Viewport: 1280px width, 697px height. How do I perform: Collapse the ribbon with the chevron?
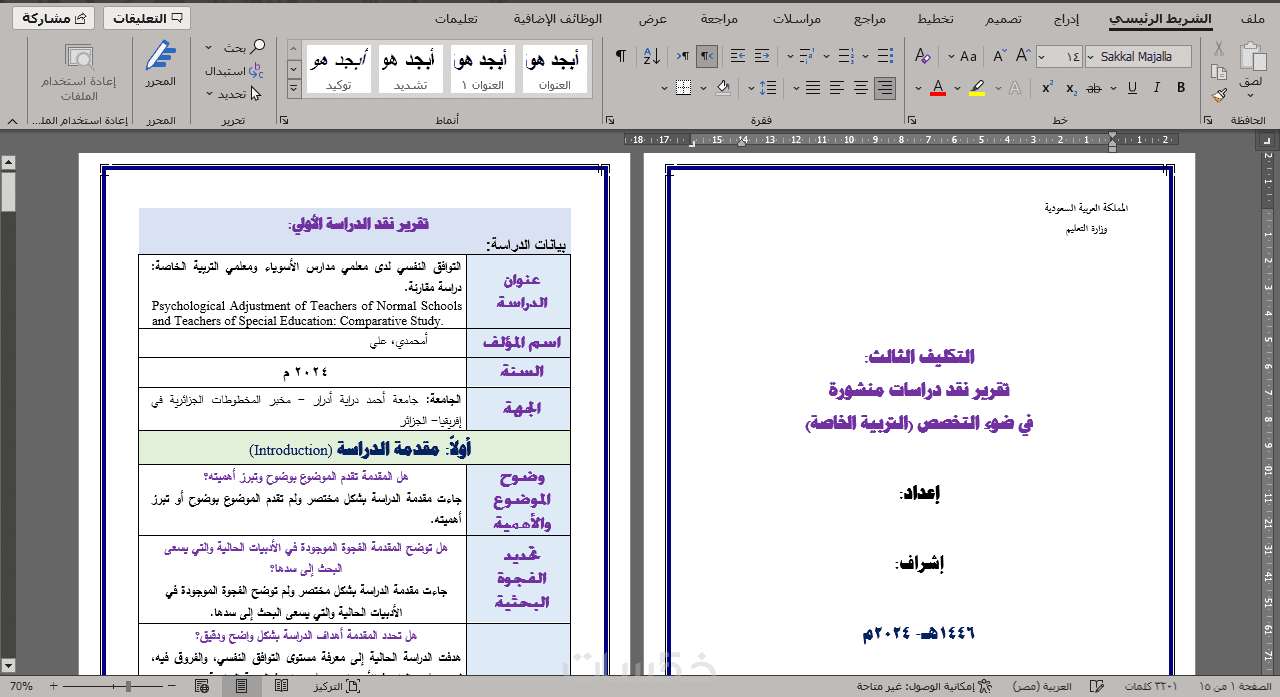coord(12,121)
